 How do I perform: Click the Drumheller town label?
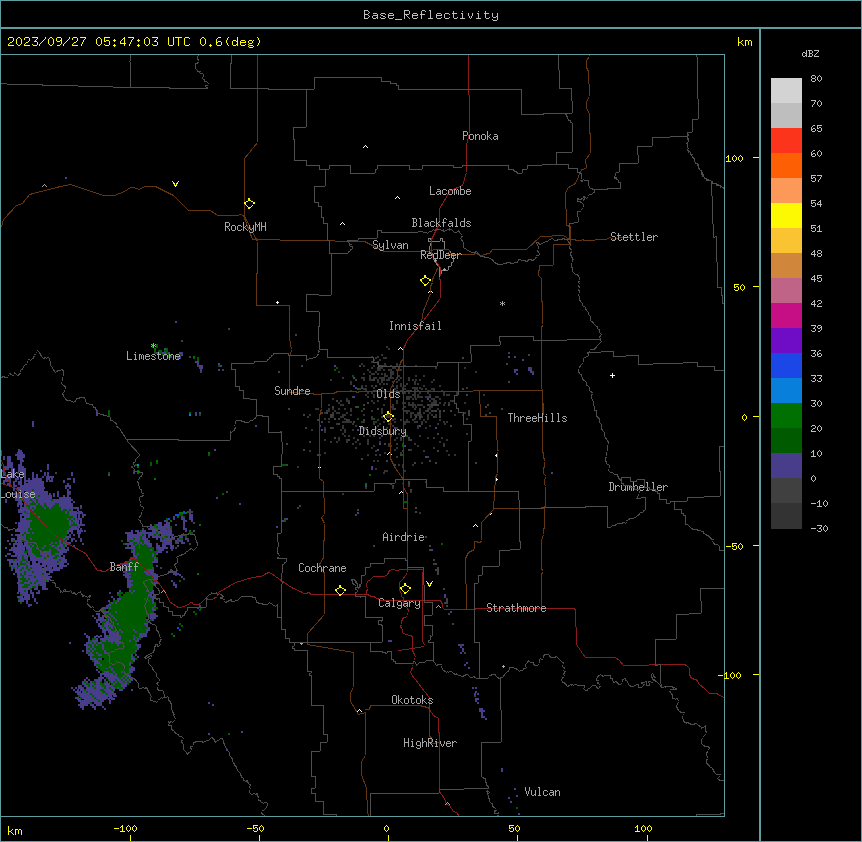coord(638,487)
